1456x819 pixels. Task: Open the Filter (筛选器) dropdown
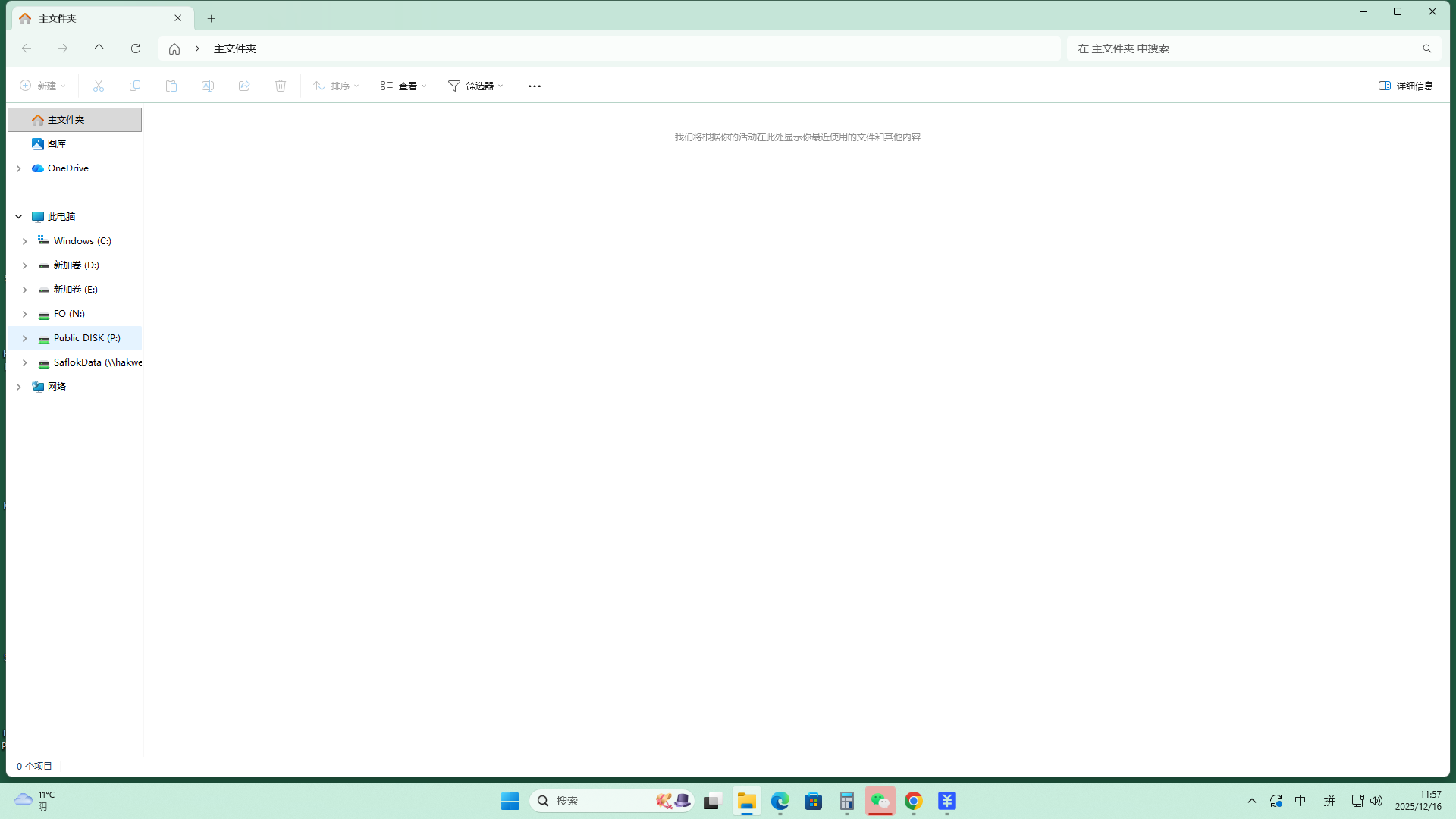[475, 86]
